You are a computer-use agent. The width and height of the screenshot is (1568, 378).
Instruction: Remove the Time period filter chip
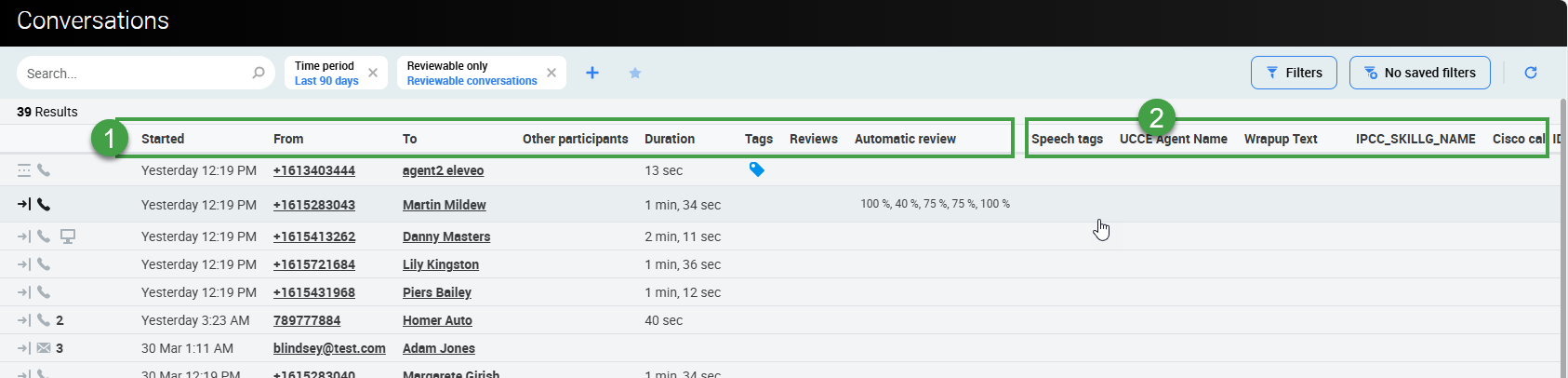pos(373,73)
